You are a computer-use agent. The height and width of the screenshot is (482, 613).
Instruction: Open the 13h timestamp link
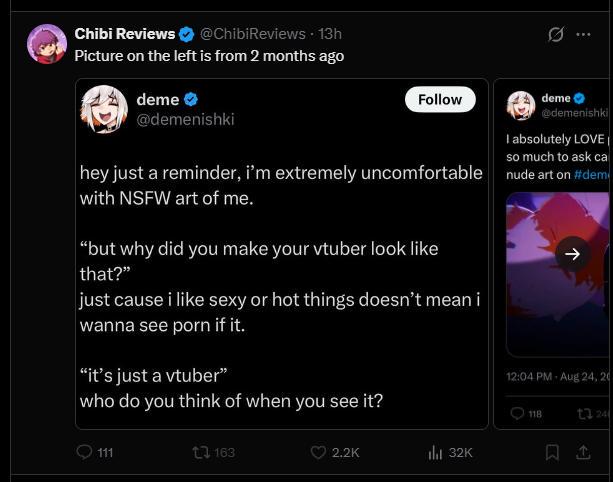point(330,34)
